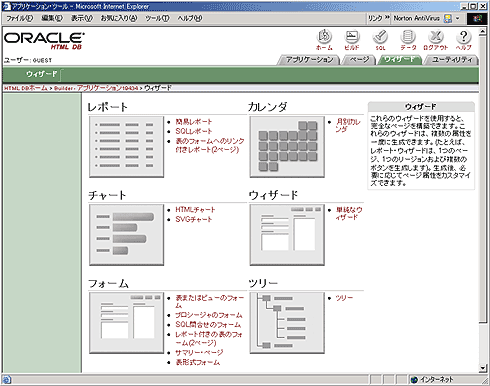Click the プロシージャのフォーム link
The image size is (490, 386).
point(209,315)
